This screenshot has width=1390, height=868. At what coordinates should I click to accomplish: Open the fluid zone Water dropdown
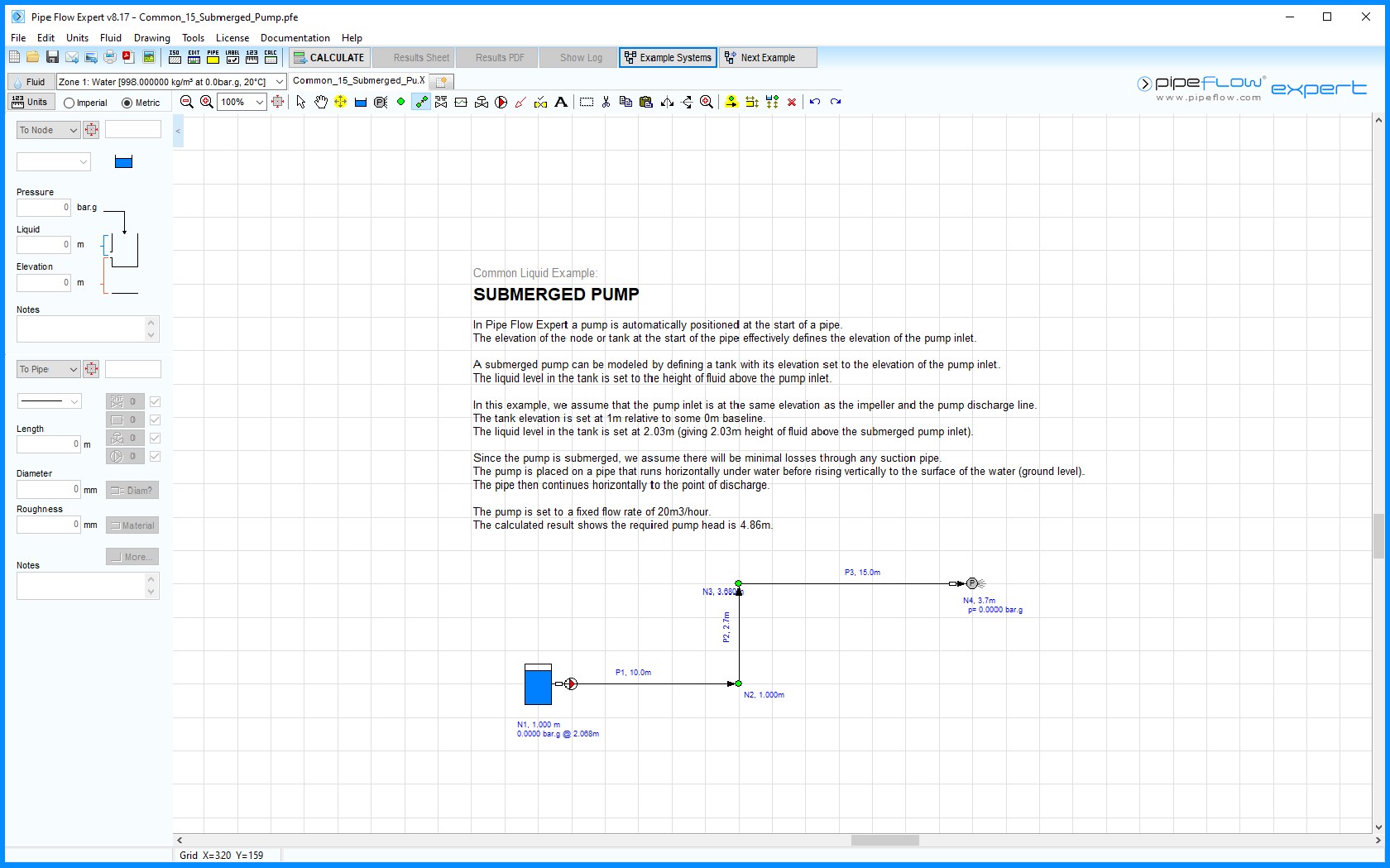tap(280, 81)
